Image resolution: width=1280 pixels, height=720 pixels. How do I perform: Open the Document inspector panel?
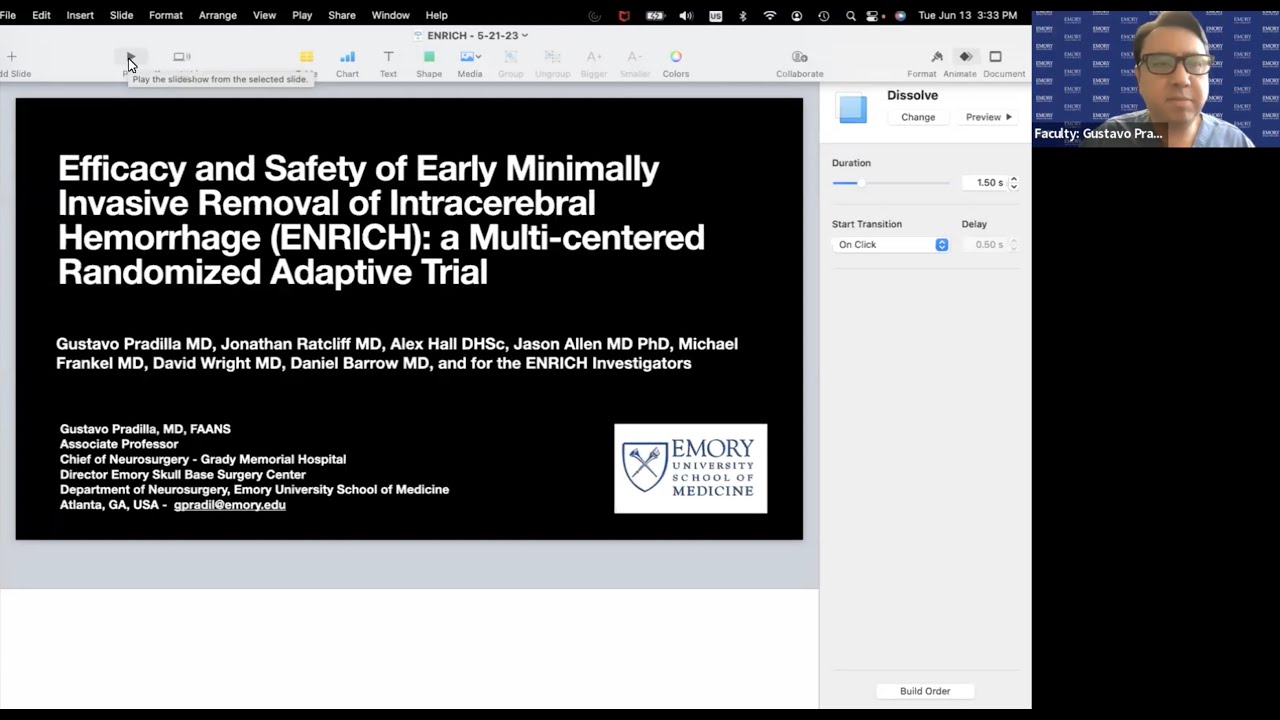pyautogui.click(x=995, y=57)
